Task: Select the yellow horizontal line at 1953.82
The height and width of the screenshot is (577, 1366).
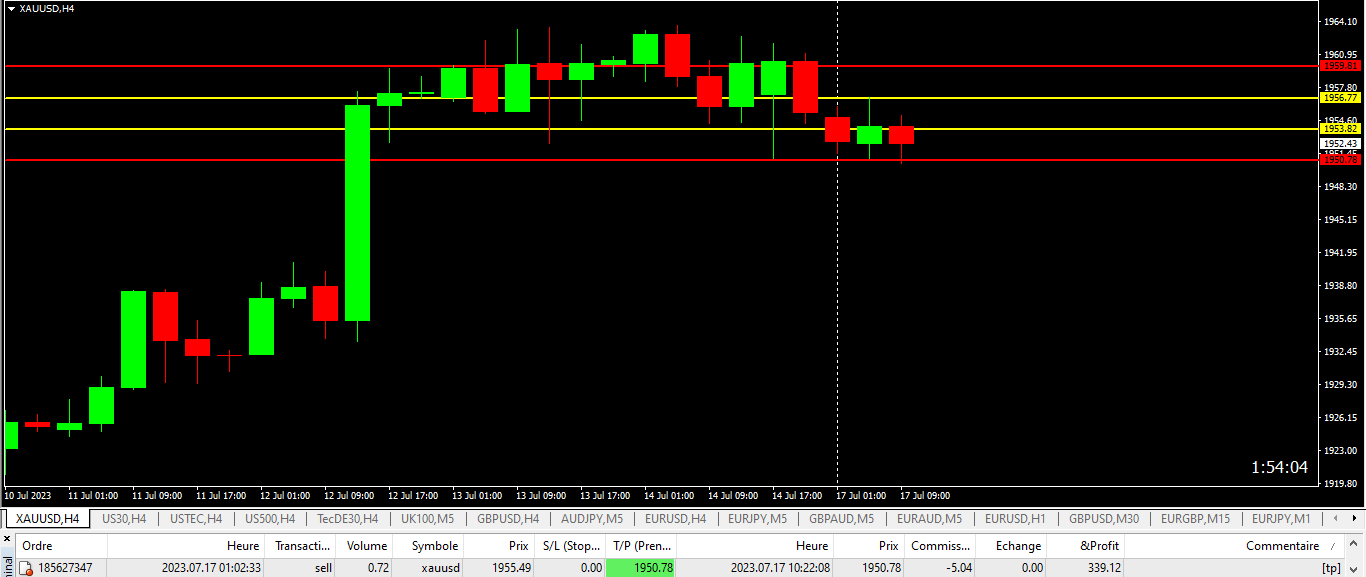Action: (x=660, y=129)
